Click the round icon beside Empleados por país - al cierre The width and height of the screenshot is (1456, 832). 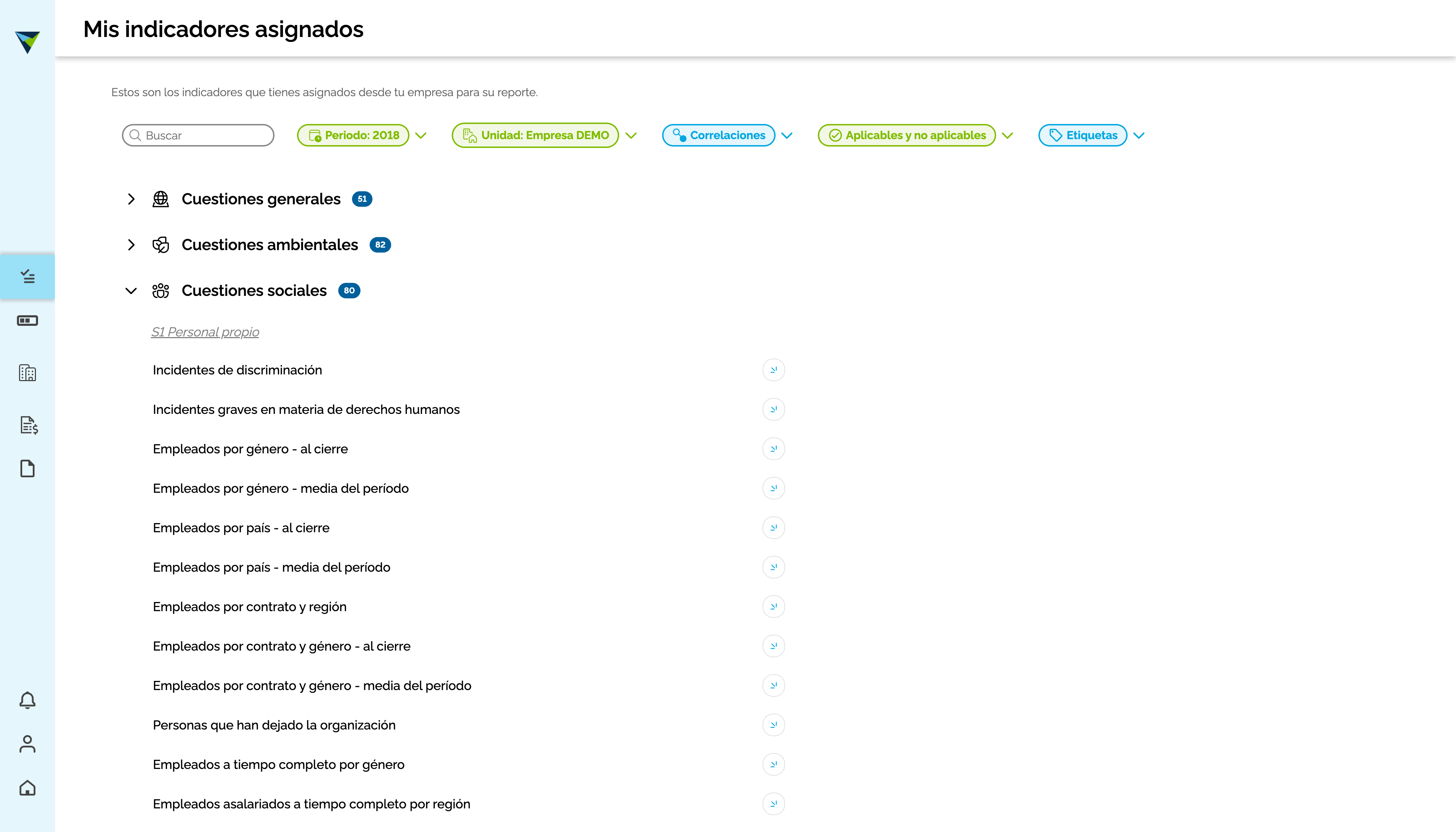point(773,527)
